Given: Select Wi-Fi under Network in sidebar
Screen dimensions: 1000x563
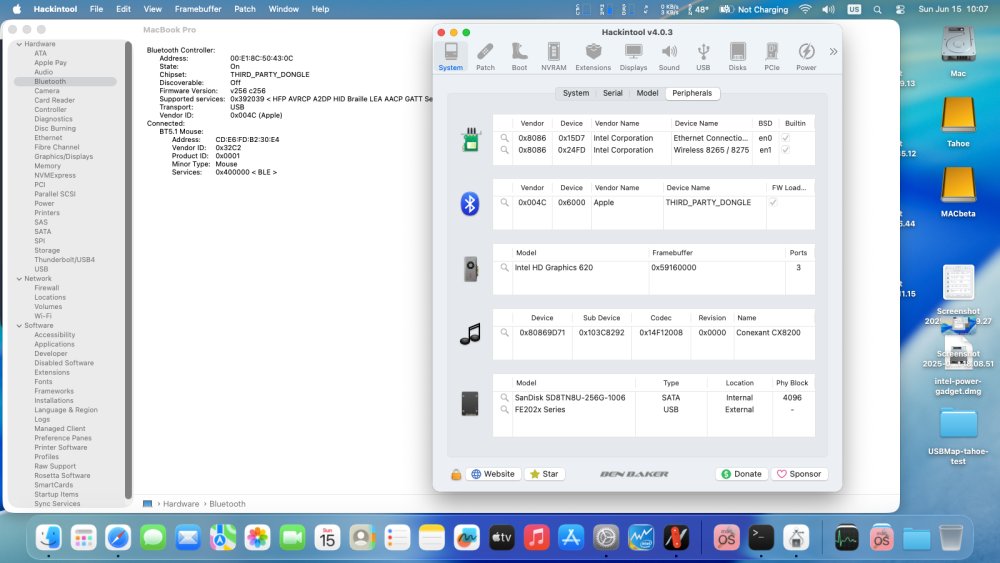Looking at the screenshot, I should pos(43,316).
